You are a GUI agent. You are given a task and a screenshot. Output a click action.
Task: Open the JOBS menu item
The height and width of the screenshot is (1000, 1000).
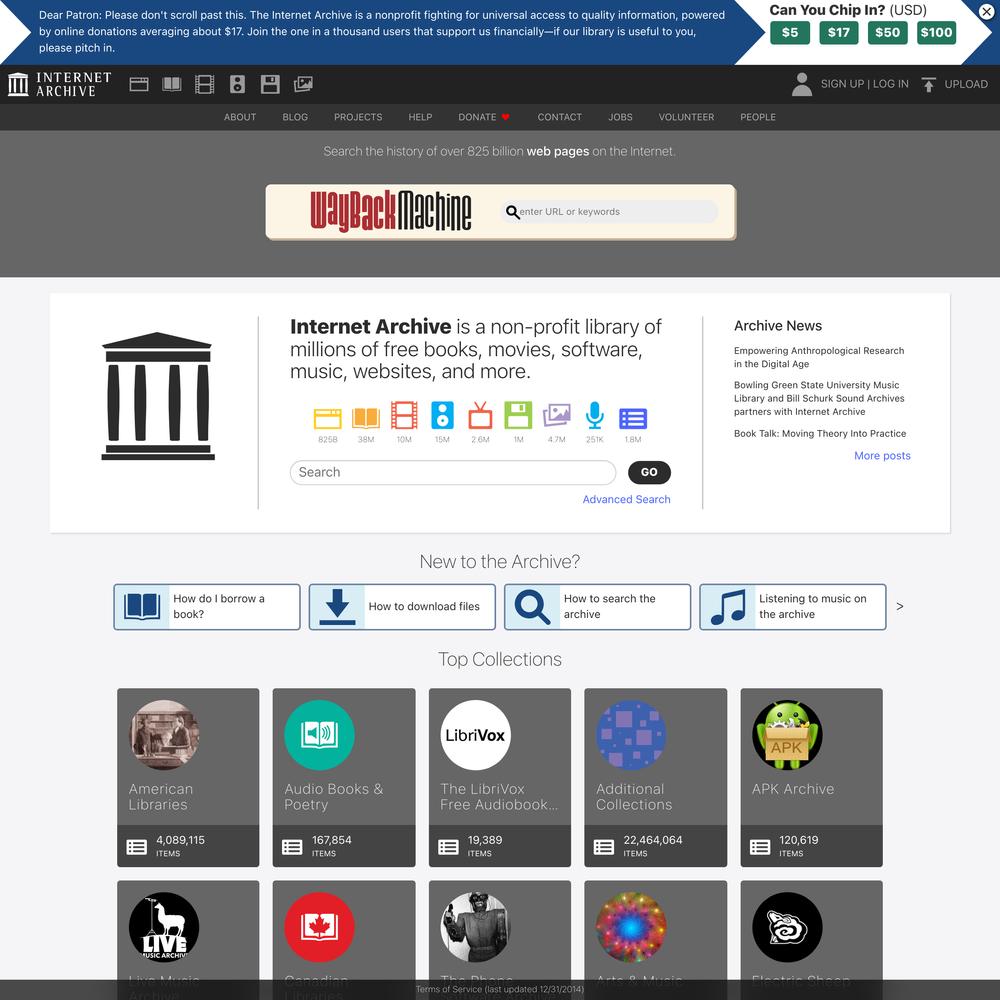click(621, 117)
